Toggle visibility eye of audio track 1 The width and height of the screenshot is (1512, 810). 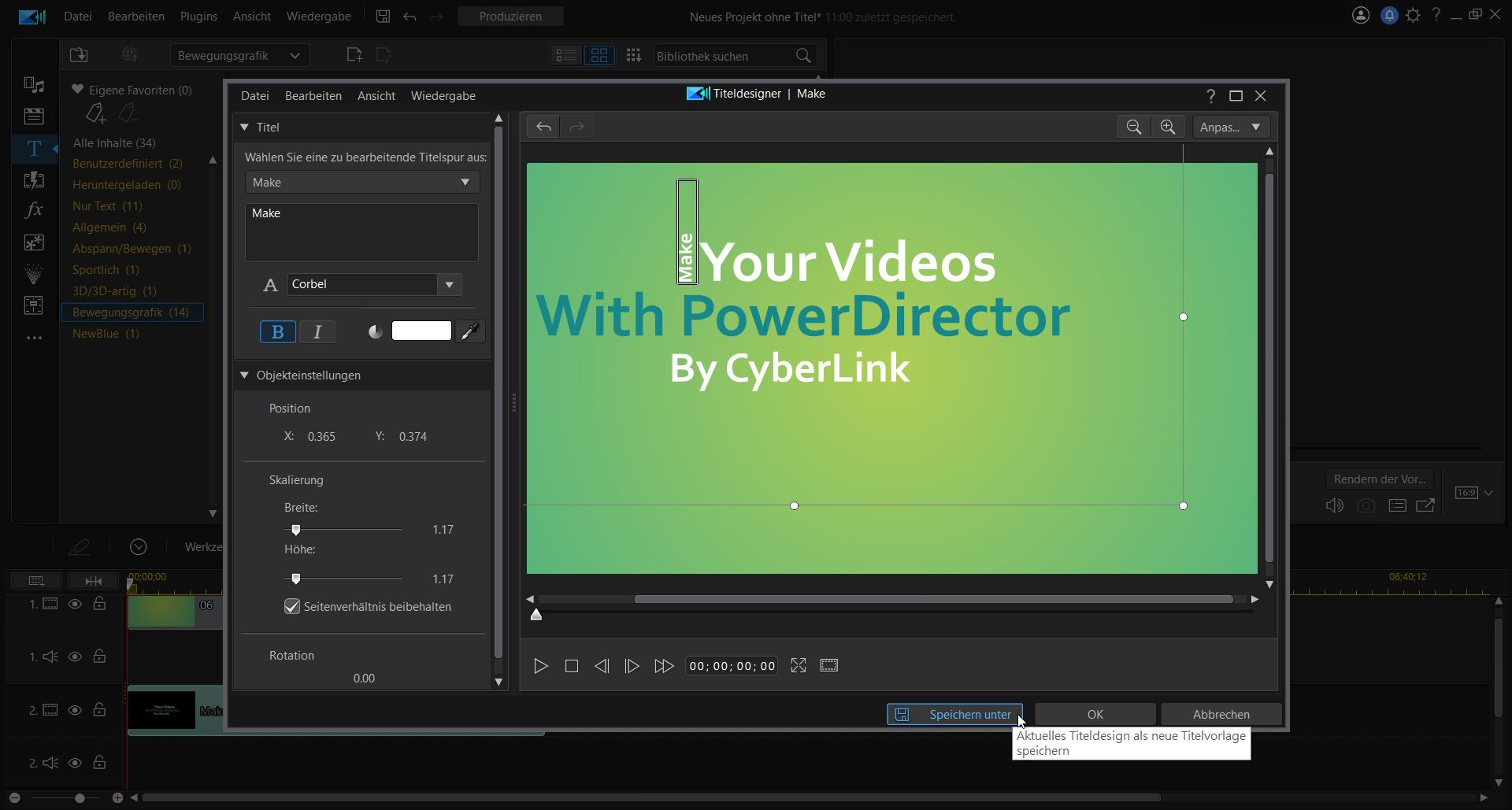tap(75, 657)
